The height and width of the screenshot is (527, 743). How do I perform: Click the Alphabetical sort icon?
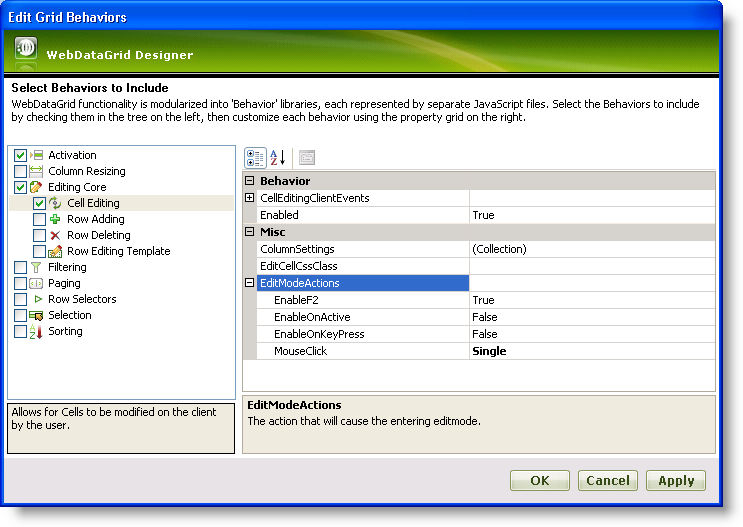[278, 157]
